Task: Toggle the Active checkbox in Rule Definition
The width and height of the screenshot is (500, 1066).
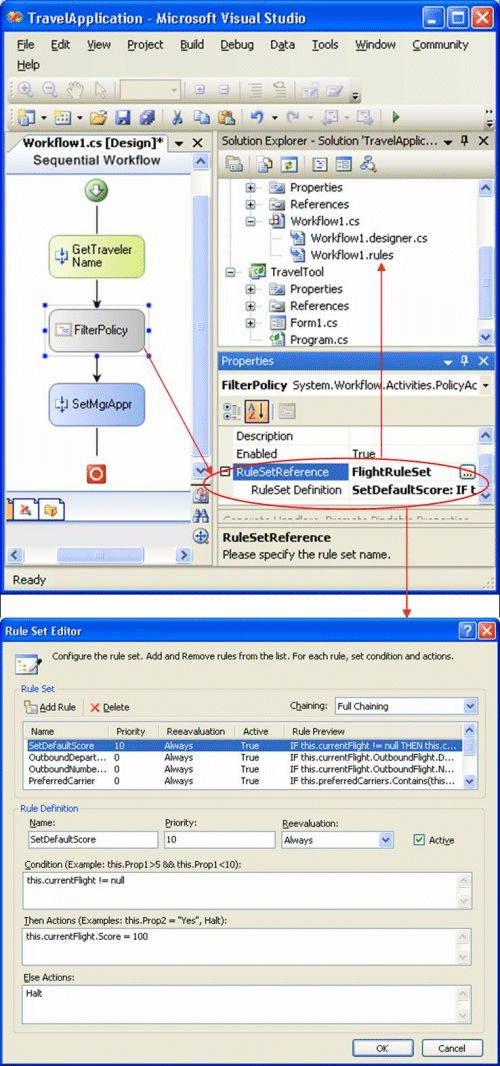Action: [x=419, y=840]
